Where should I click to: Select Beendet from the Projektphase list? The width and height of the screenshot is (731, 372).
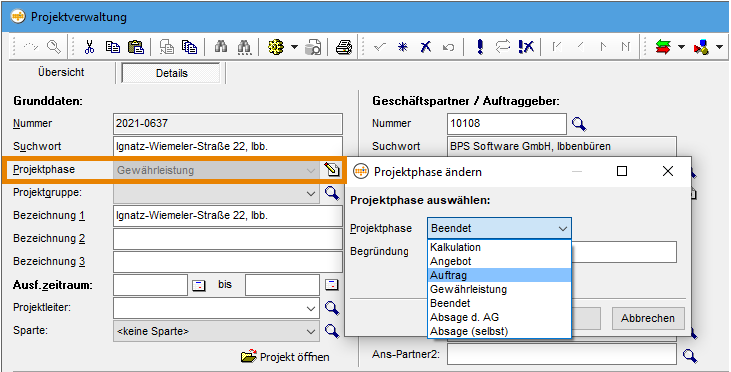499,303
